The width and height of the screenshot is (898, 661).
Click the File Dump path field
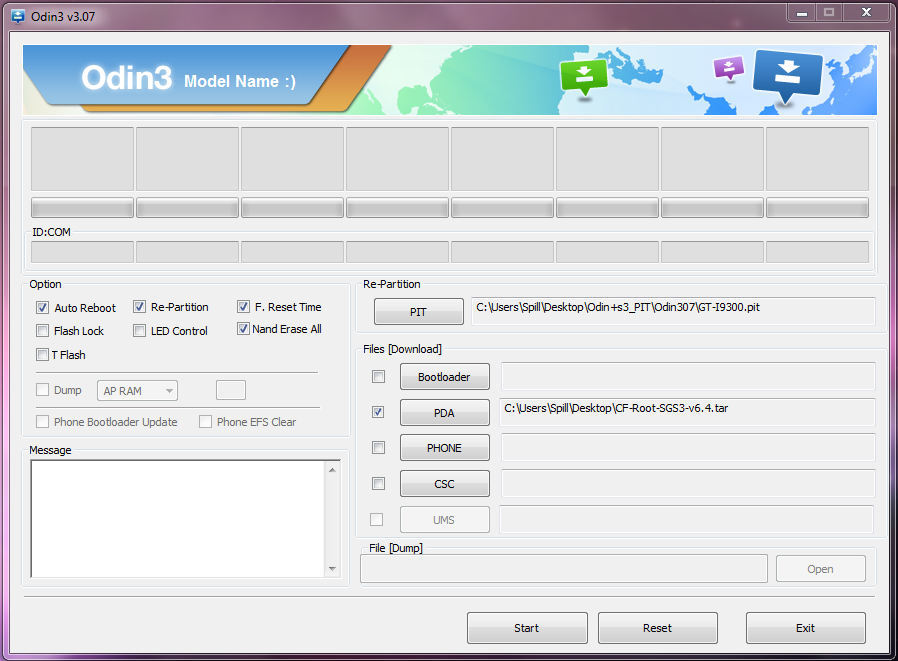tap(564, 569)
